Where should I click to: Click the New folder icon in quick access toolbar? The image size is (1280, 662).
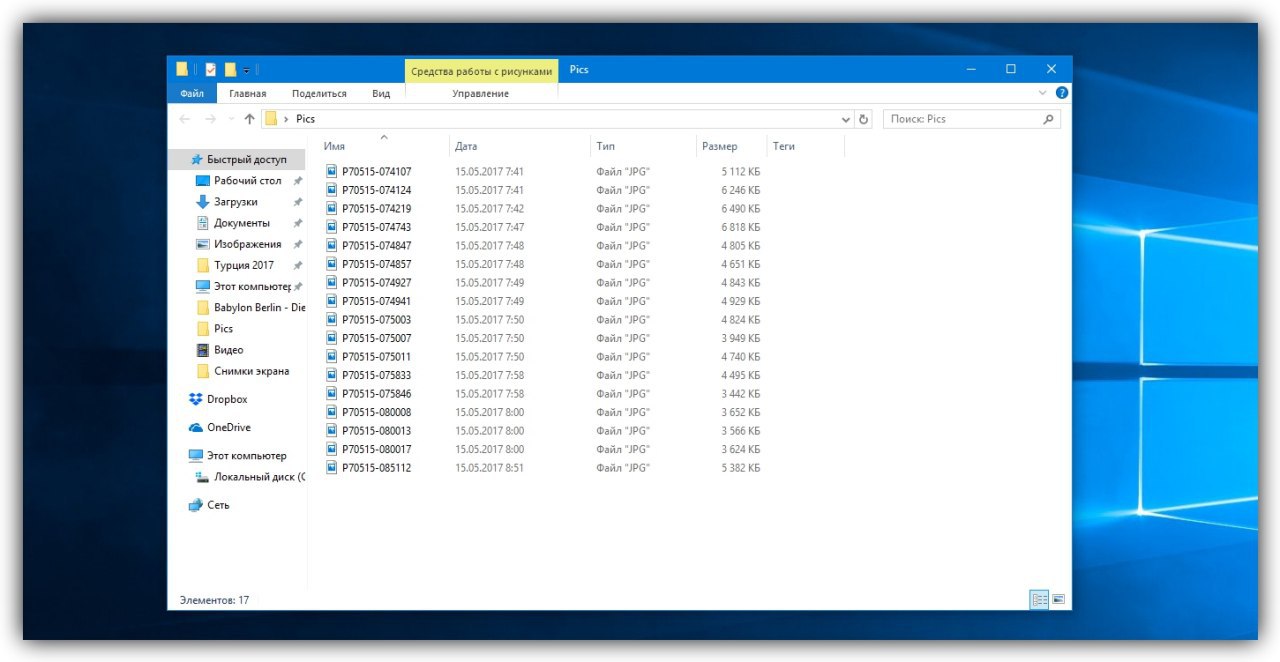(x=230, y=69)
